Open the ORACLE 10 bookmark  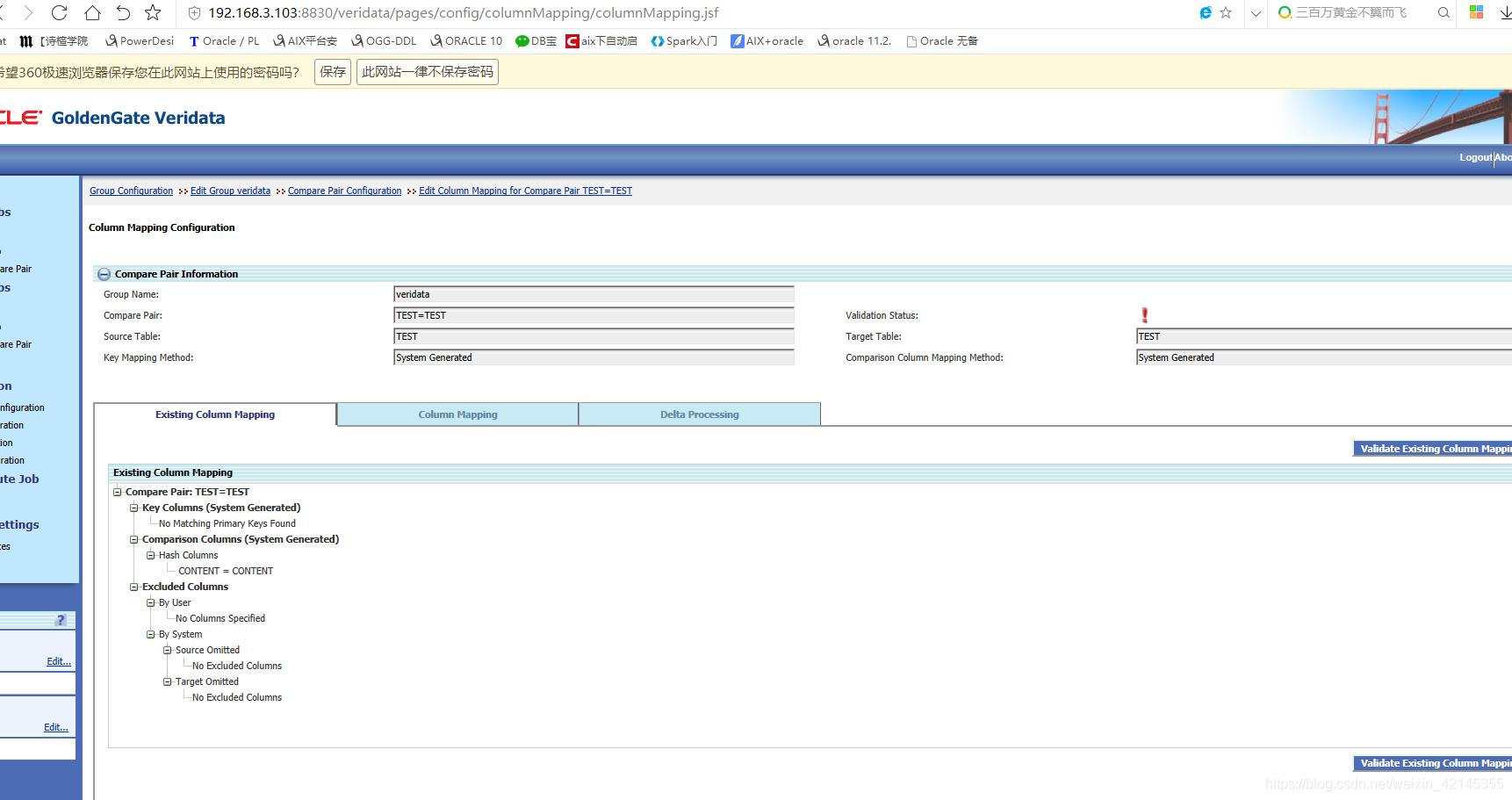466,40
